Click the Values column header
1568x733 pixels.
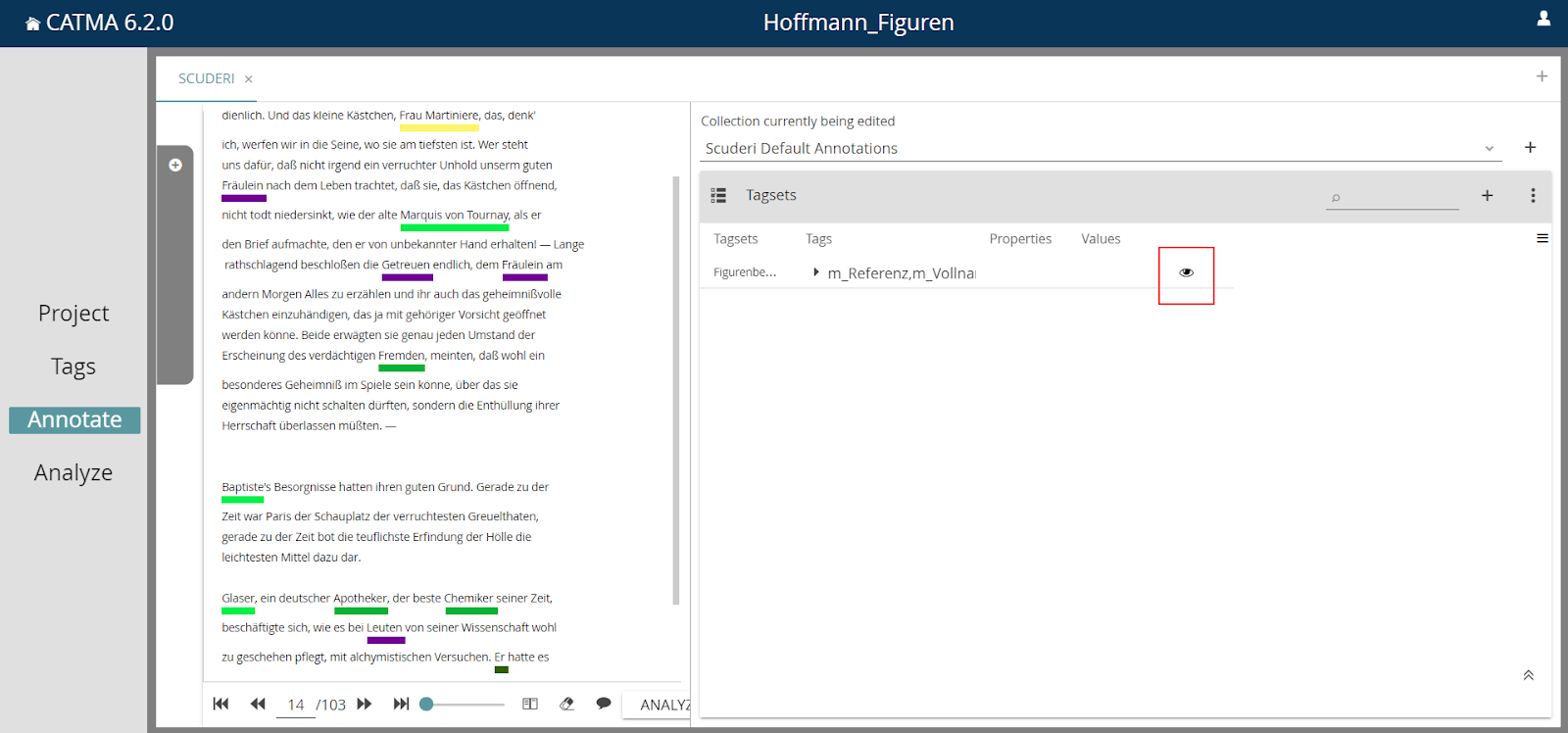1101,239
